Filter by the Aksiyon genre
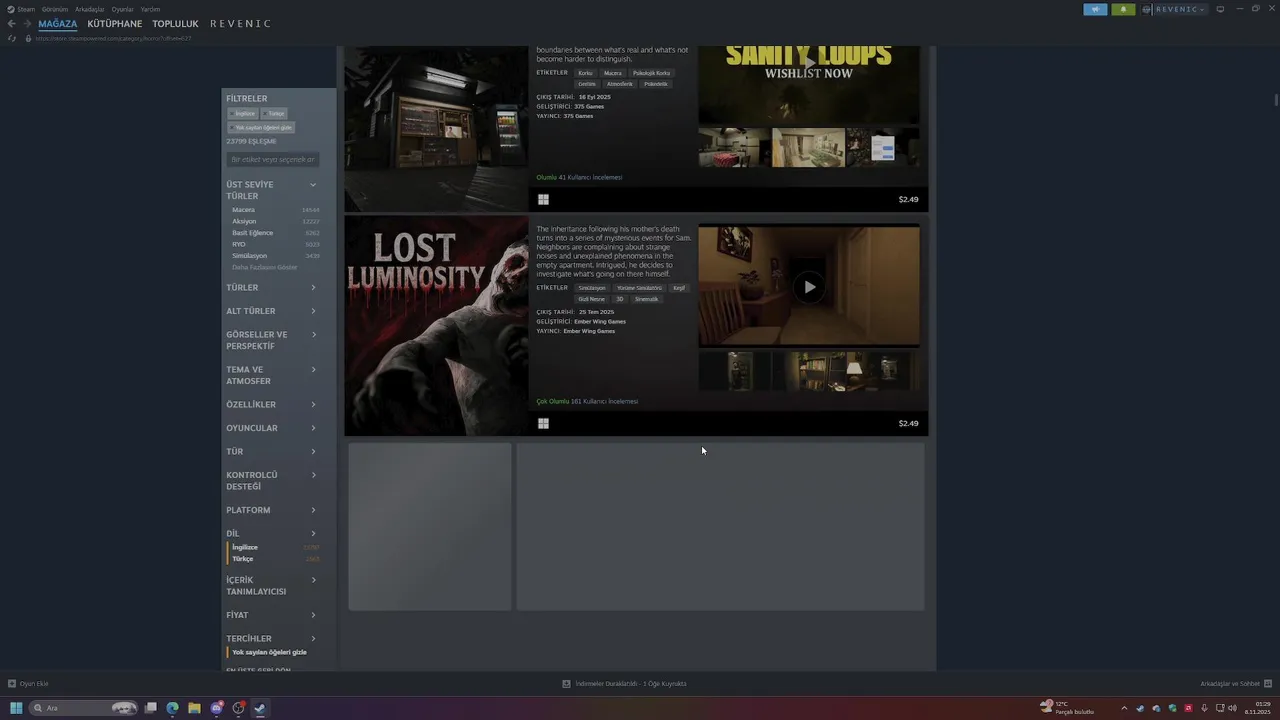This screenshot has width=1280, height=720. coord(276,221)
